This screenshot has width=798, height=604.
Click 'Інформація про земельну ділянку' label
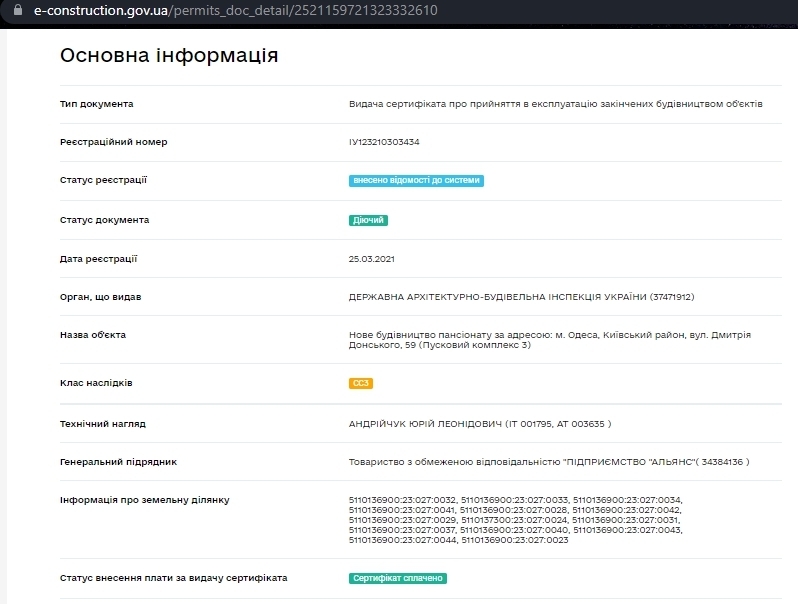coord(145,500)
